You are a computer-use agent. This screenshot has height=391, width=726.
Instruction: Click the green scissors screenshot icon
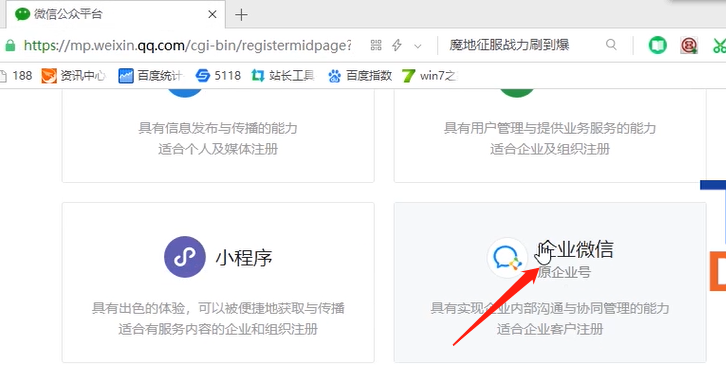point(719,45)
